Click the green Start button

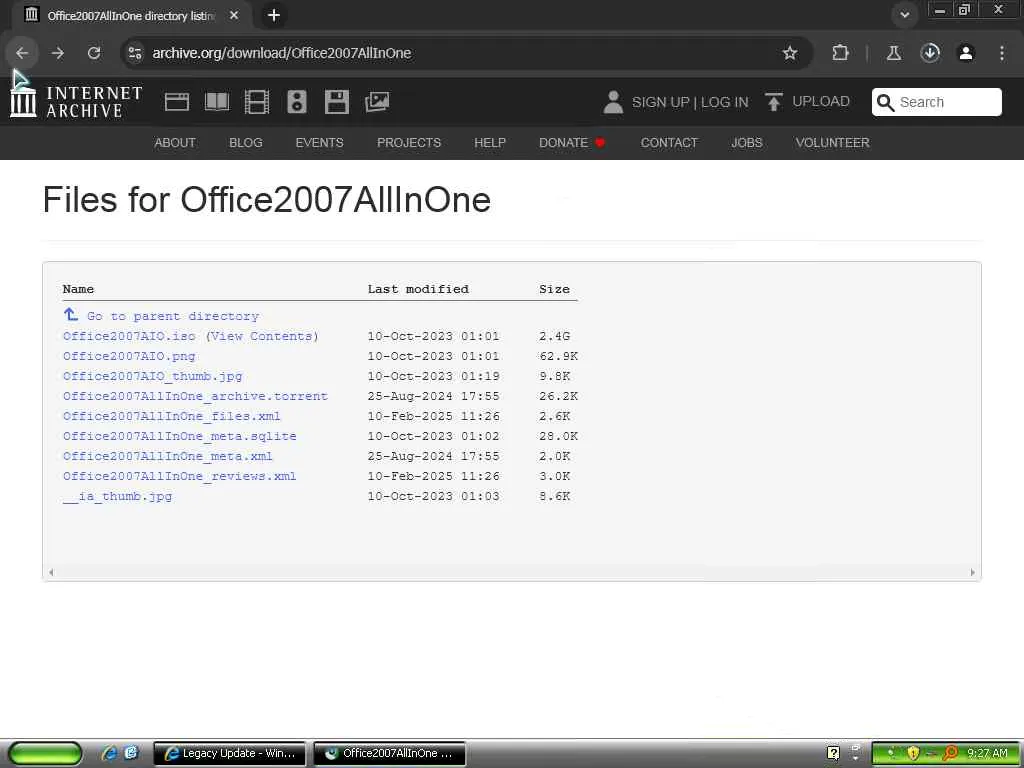click(45, 753)
